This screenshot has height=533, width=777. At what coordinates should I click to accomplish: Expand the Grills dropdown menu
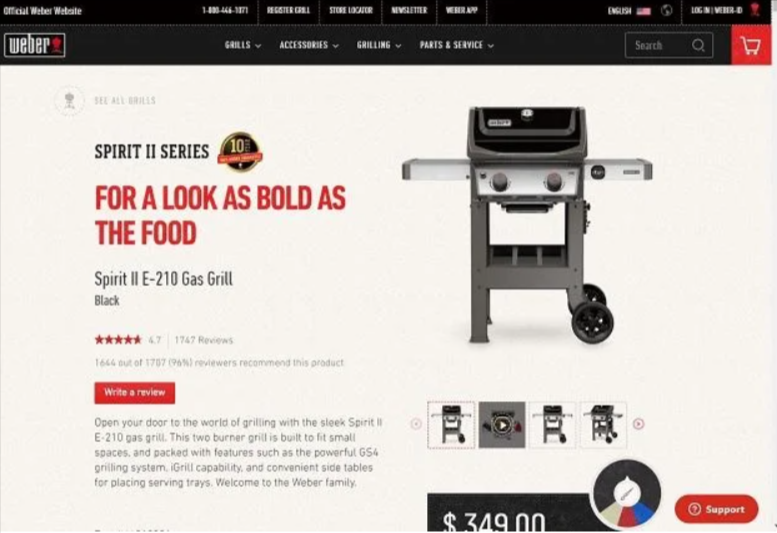tap(243, 45)
